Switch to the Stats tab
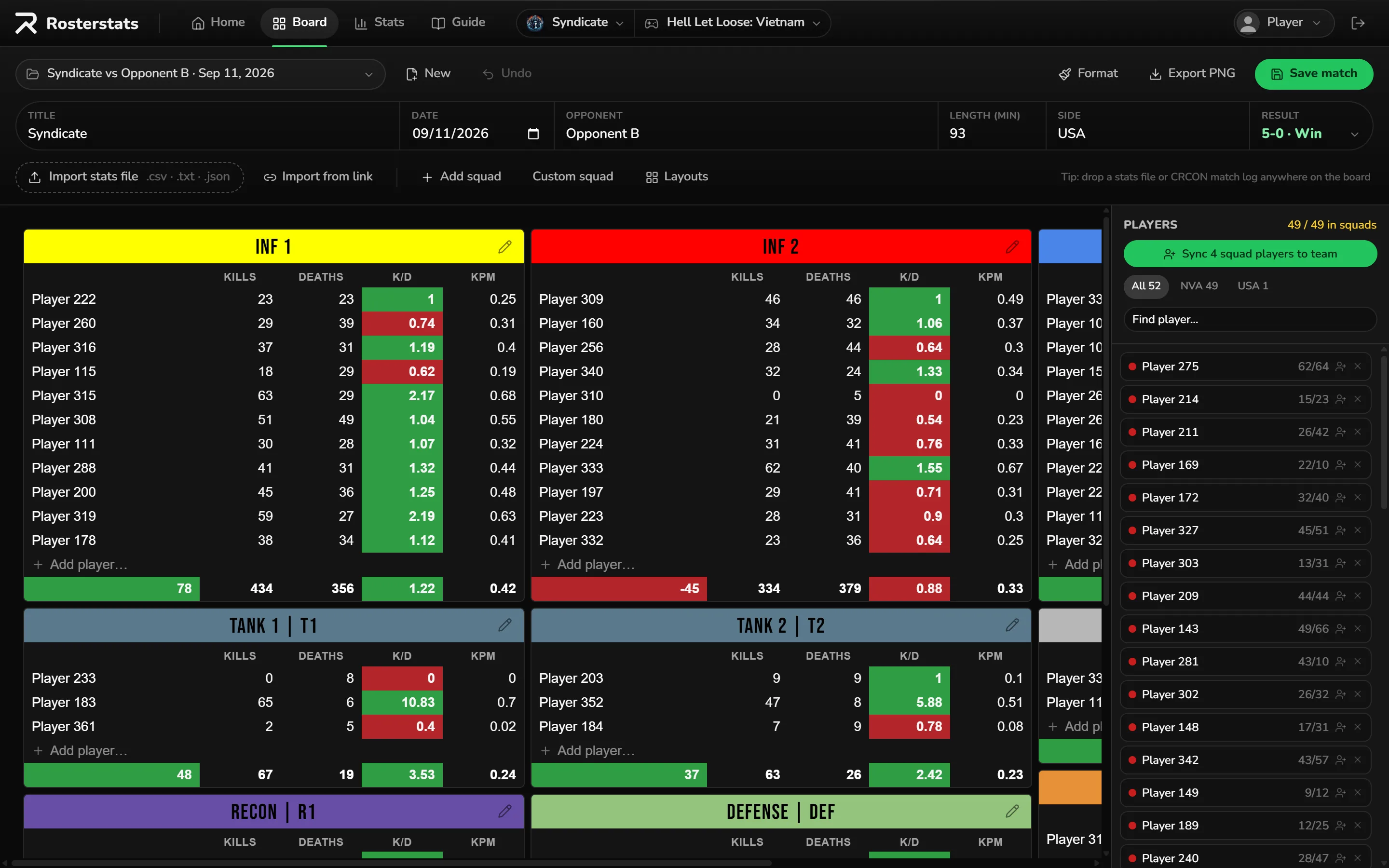 tap(380, 23)
